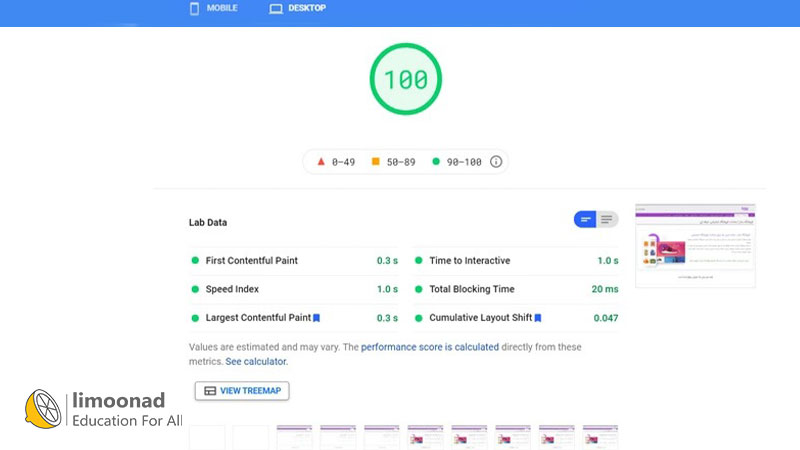
Task: Click the Cumulative Layout Shift label
Action: coord(481,317)
